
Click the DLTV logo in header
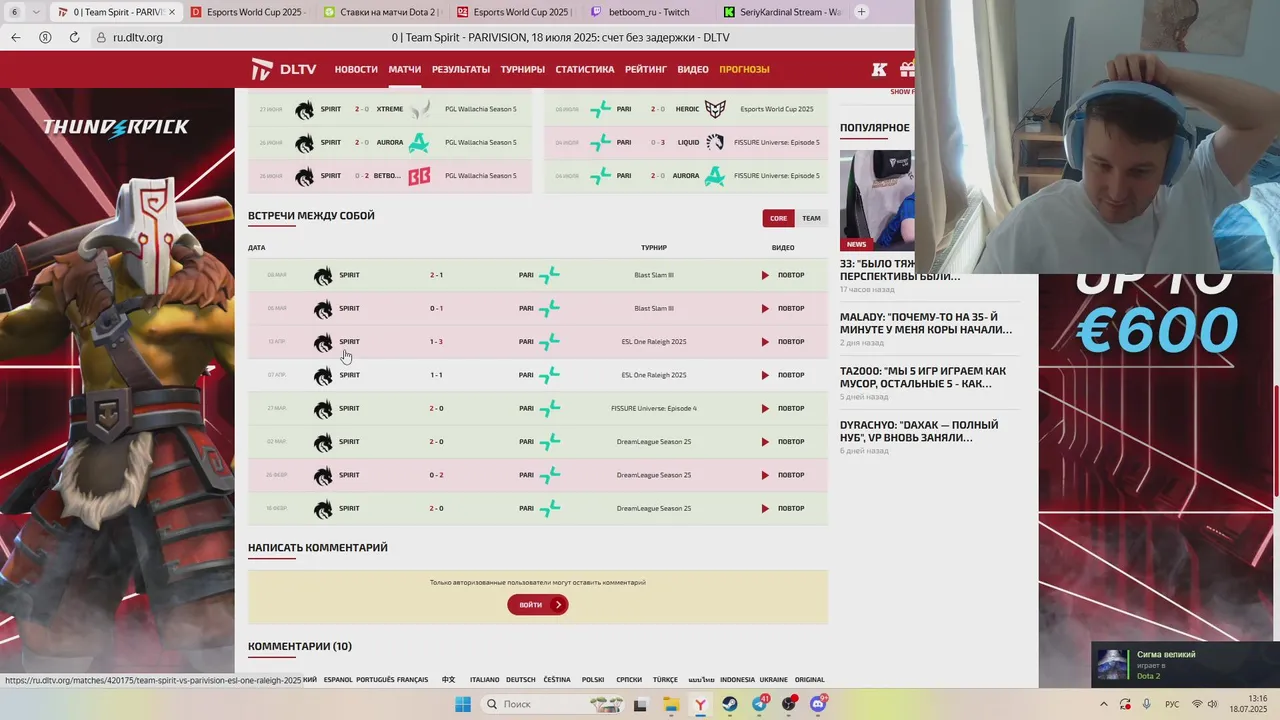(x=284, y=70)
